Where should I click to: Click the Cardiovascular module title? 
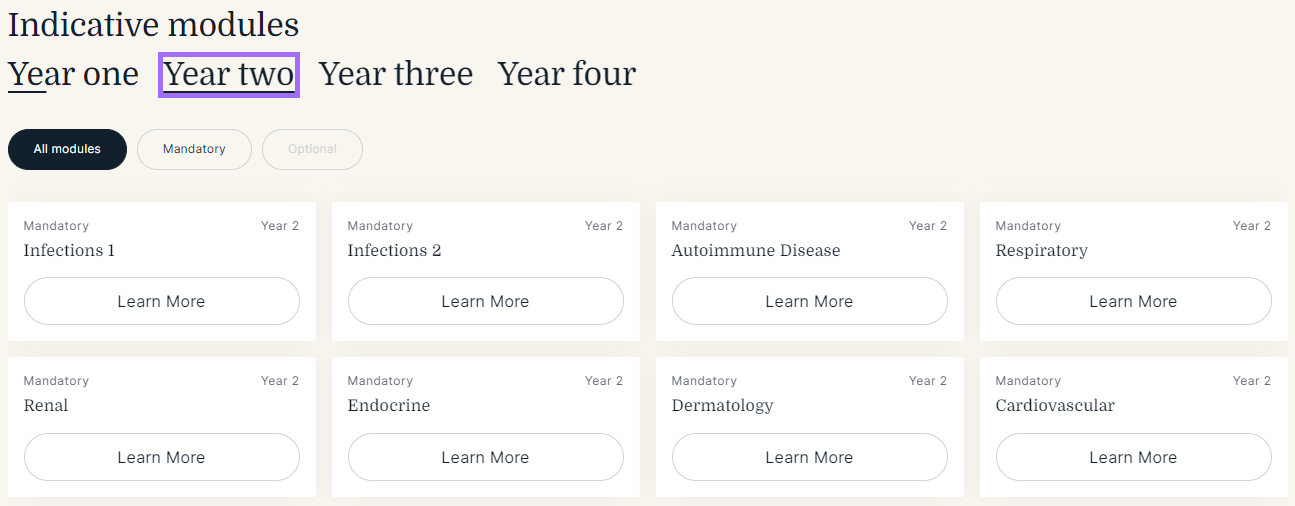(1055, 405)
